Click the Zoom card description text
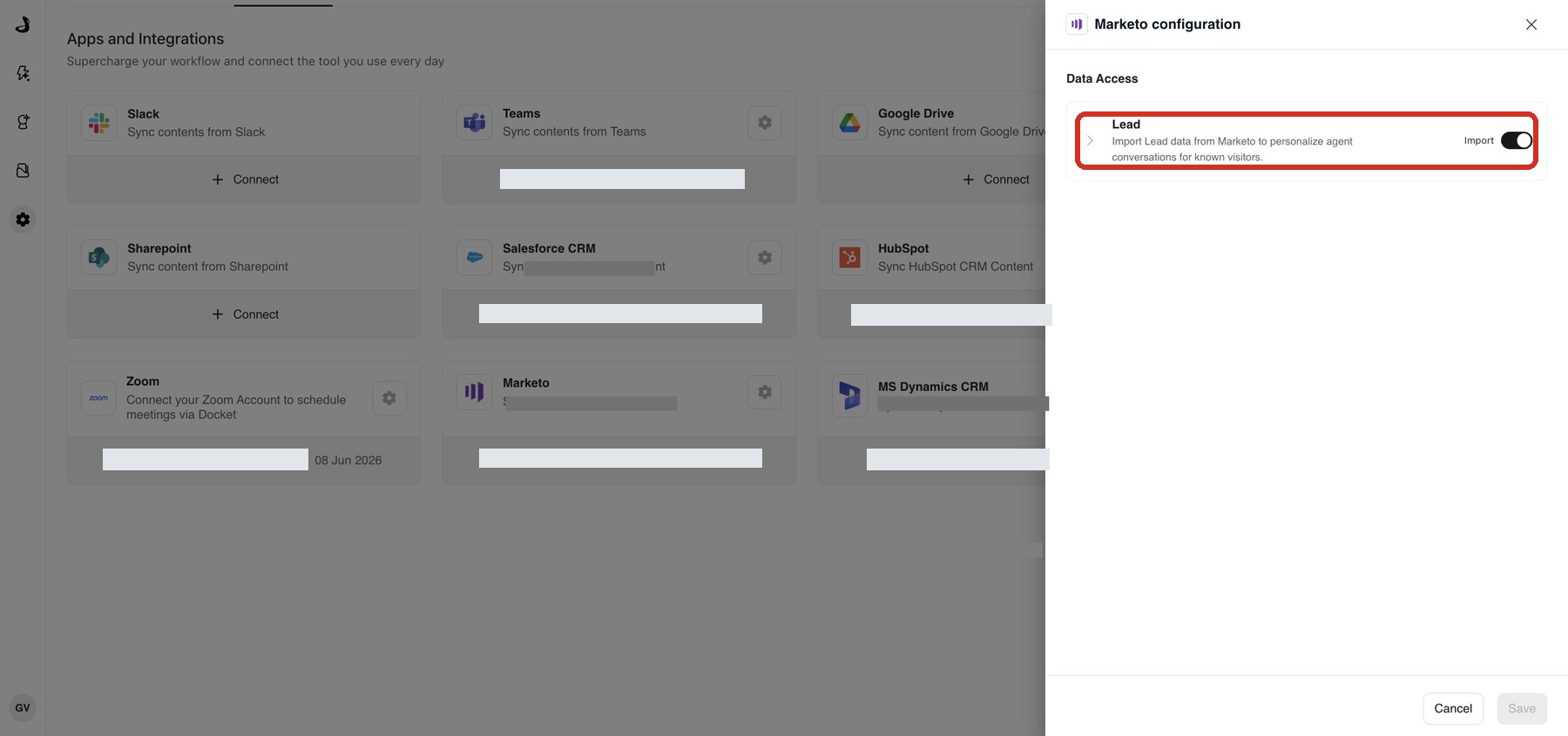 point(236,407)
